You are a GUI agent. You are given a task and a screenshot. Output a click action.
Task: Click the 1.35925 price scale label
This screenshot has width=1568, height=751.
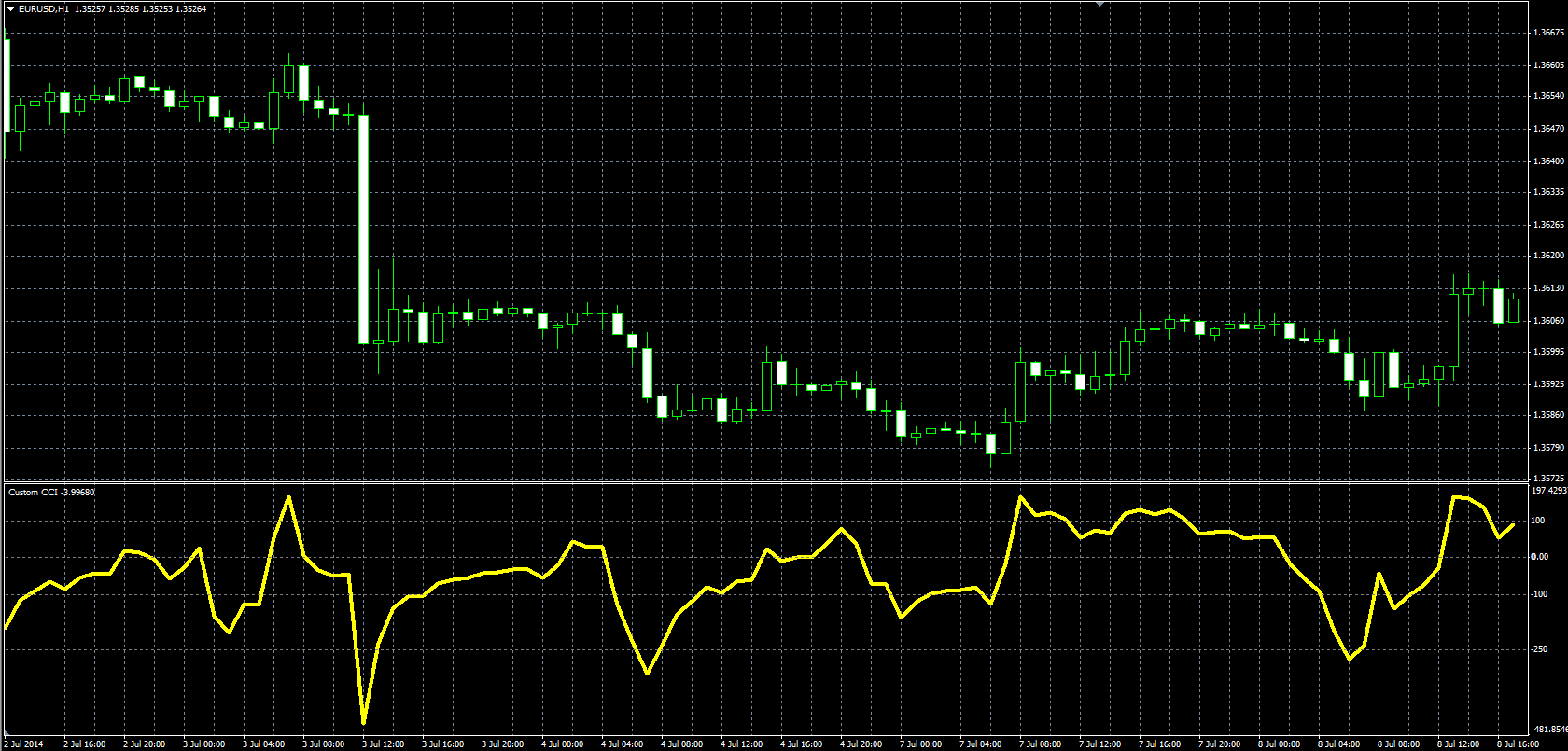point(1548,384)
